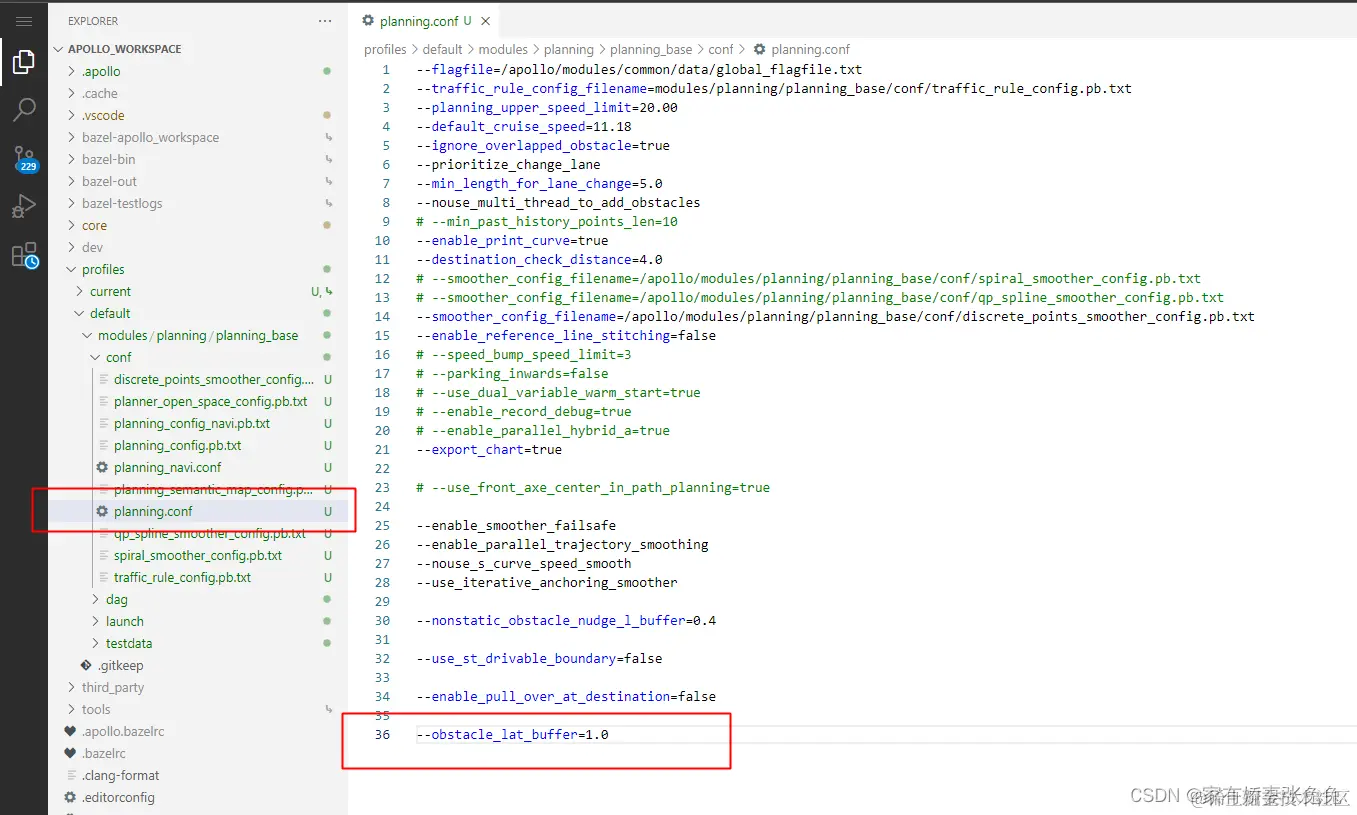This screenshot has height=815, width=1357.
Task: Expand the testdata folder
Action: click(x=129, y=643)
